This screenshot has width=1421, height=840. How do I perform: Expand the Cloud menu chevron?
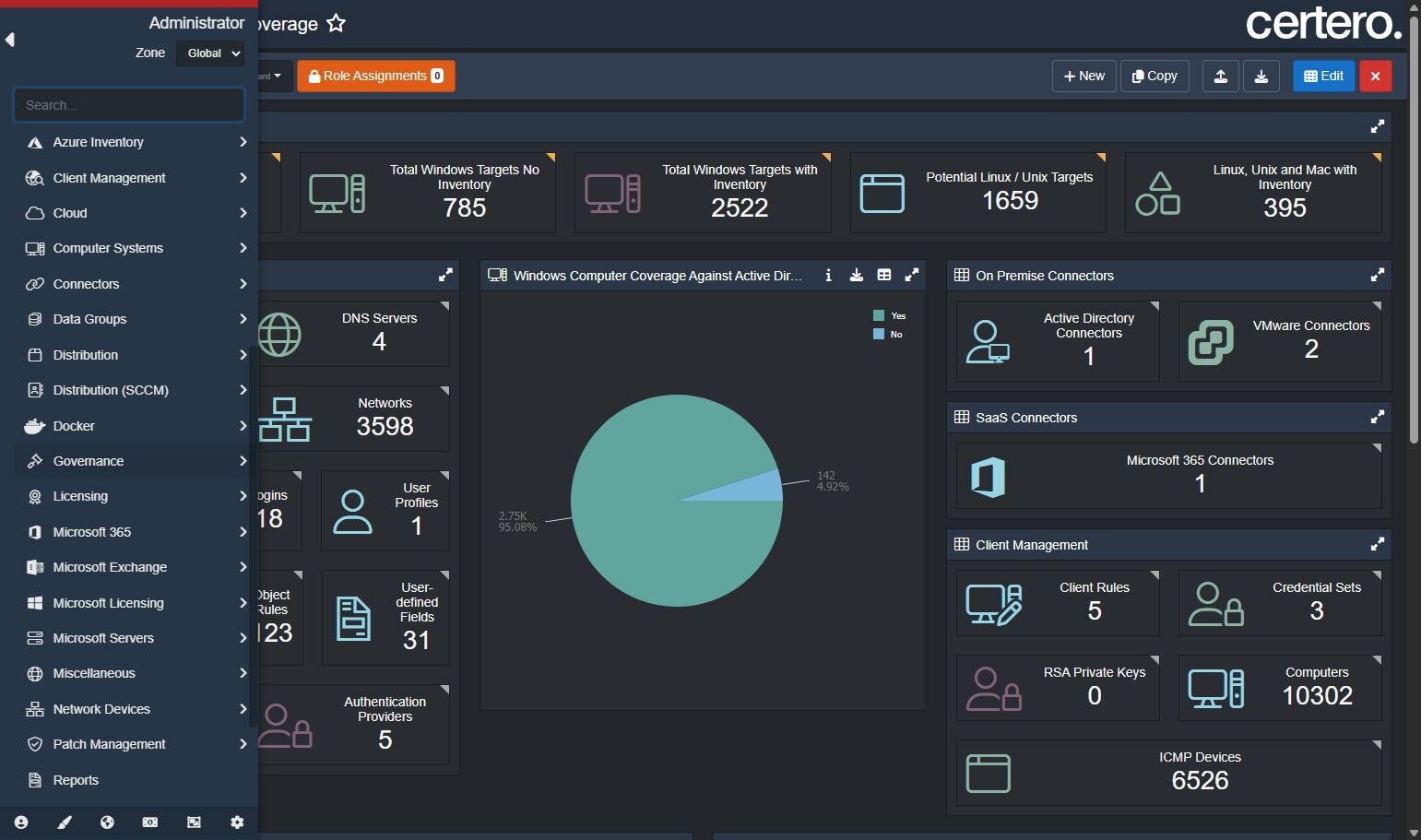click(243, 213)
